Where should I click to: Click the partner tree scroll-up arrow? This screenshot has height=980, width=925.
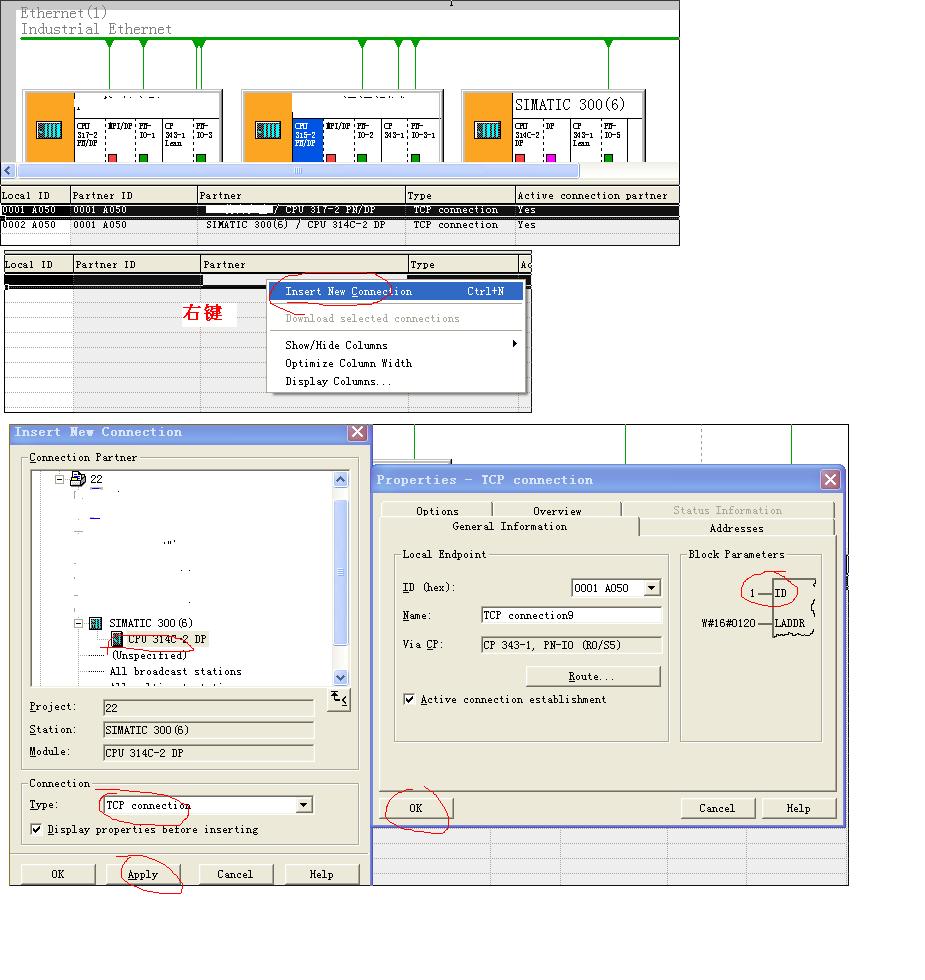click(341, 479)
